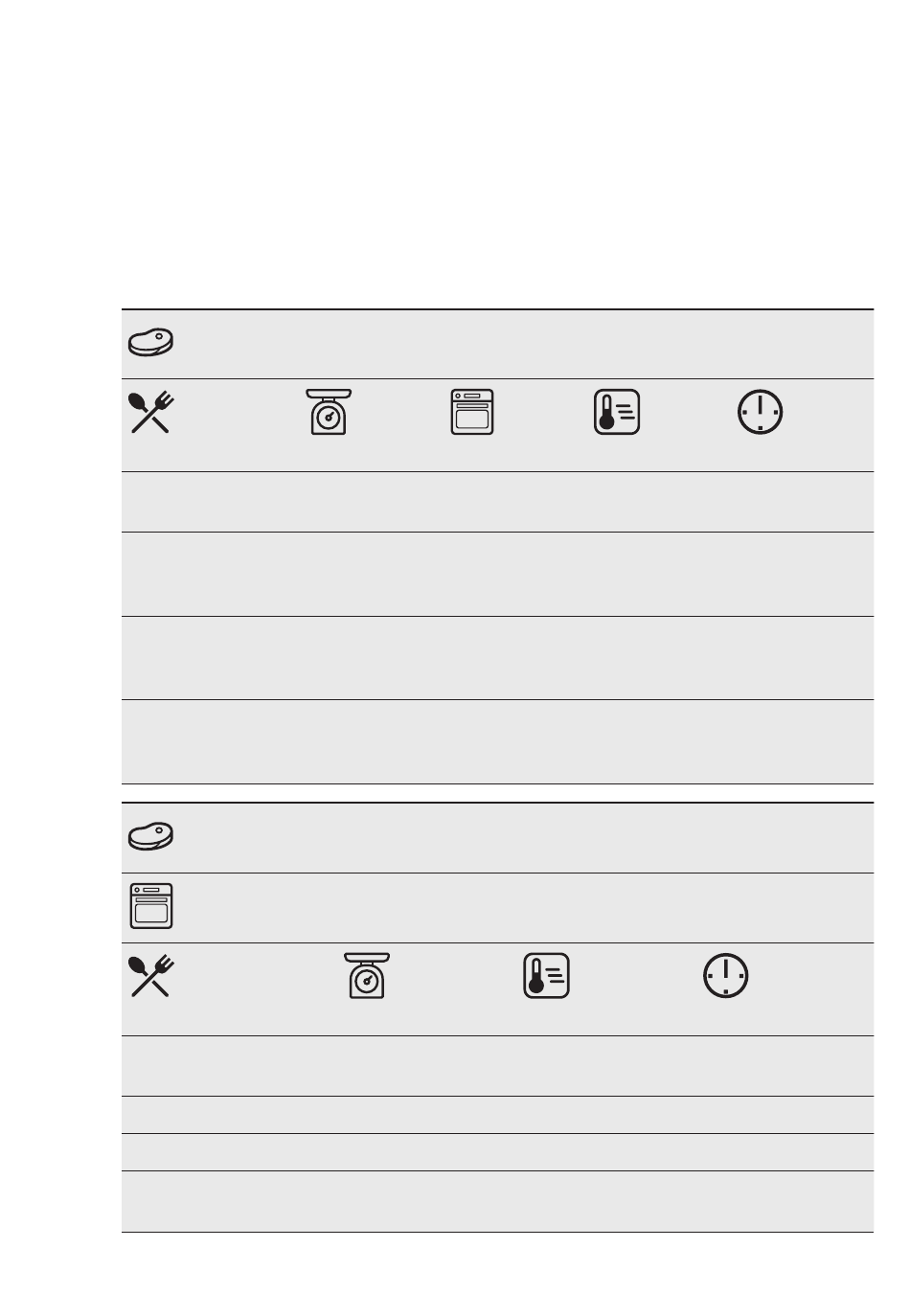Click the spoon and fork icon in lower table
The width and height of the screenshot is (910, 1316).
(150, 976)
